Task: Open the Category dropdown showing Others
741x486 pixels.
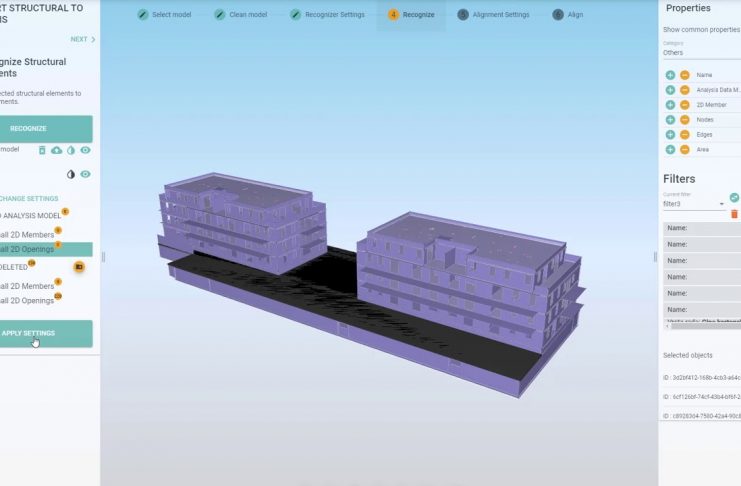Action: click(x=700, y=53)
